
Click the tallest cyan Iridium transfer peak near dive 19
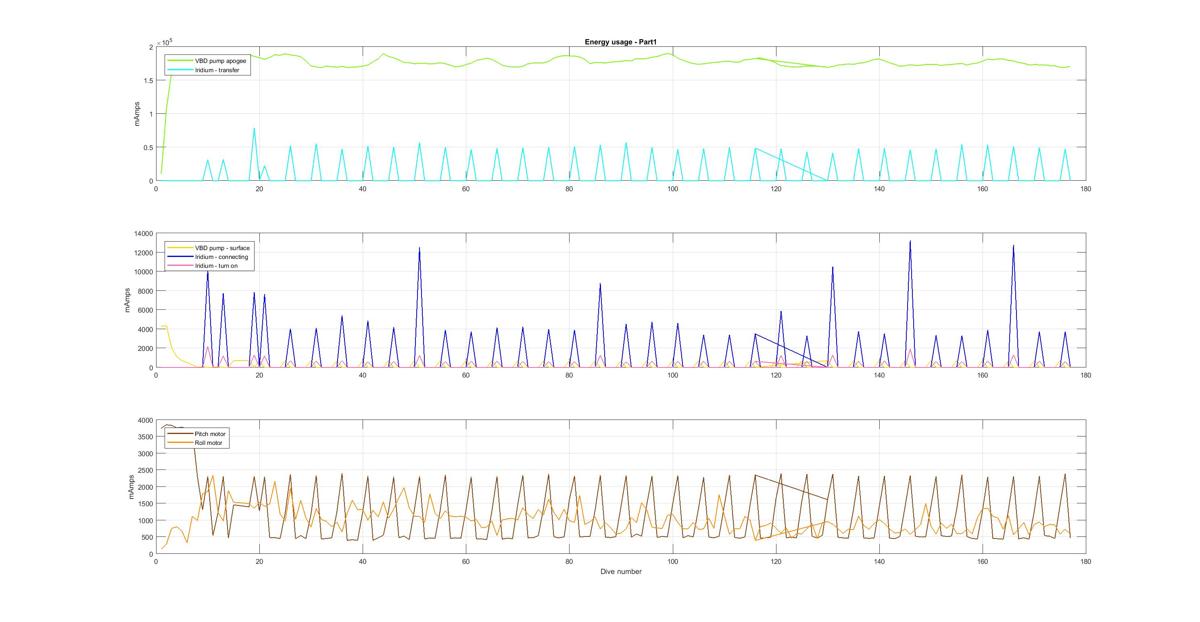click(x=254, y=129)
